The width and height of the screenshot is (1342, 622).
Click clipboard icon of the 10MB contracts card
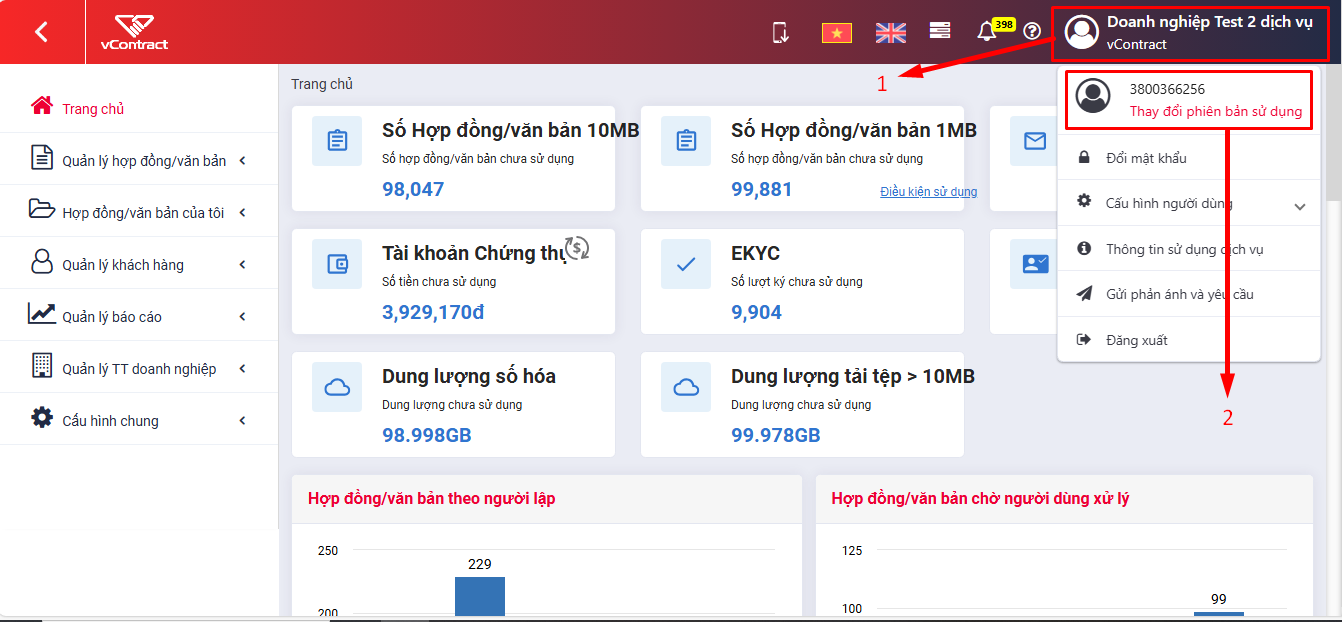(x=337, y=141)
